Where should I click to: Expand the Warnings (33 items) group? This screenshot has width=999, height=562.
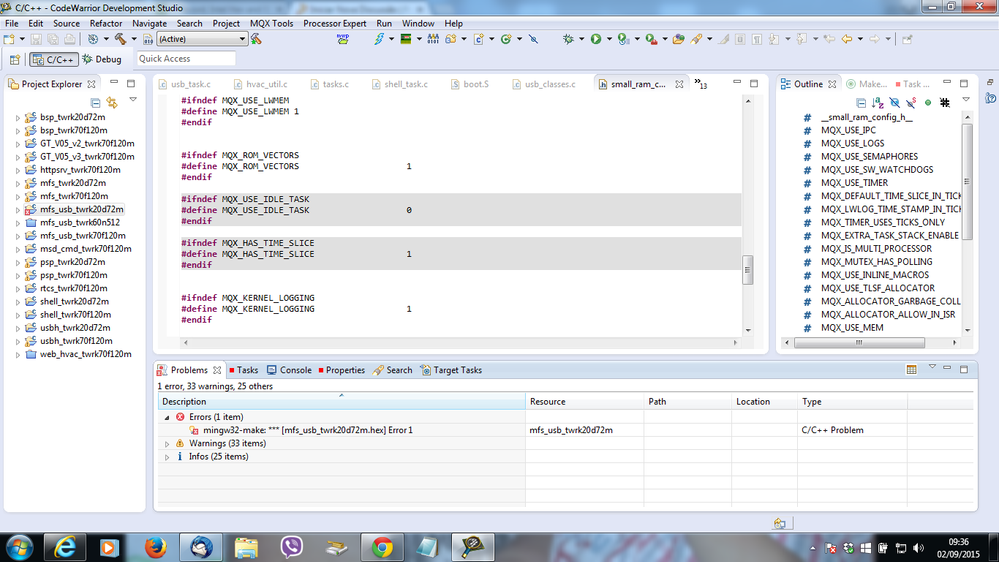(x=167, y=443)
